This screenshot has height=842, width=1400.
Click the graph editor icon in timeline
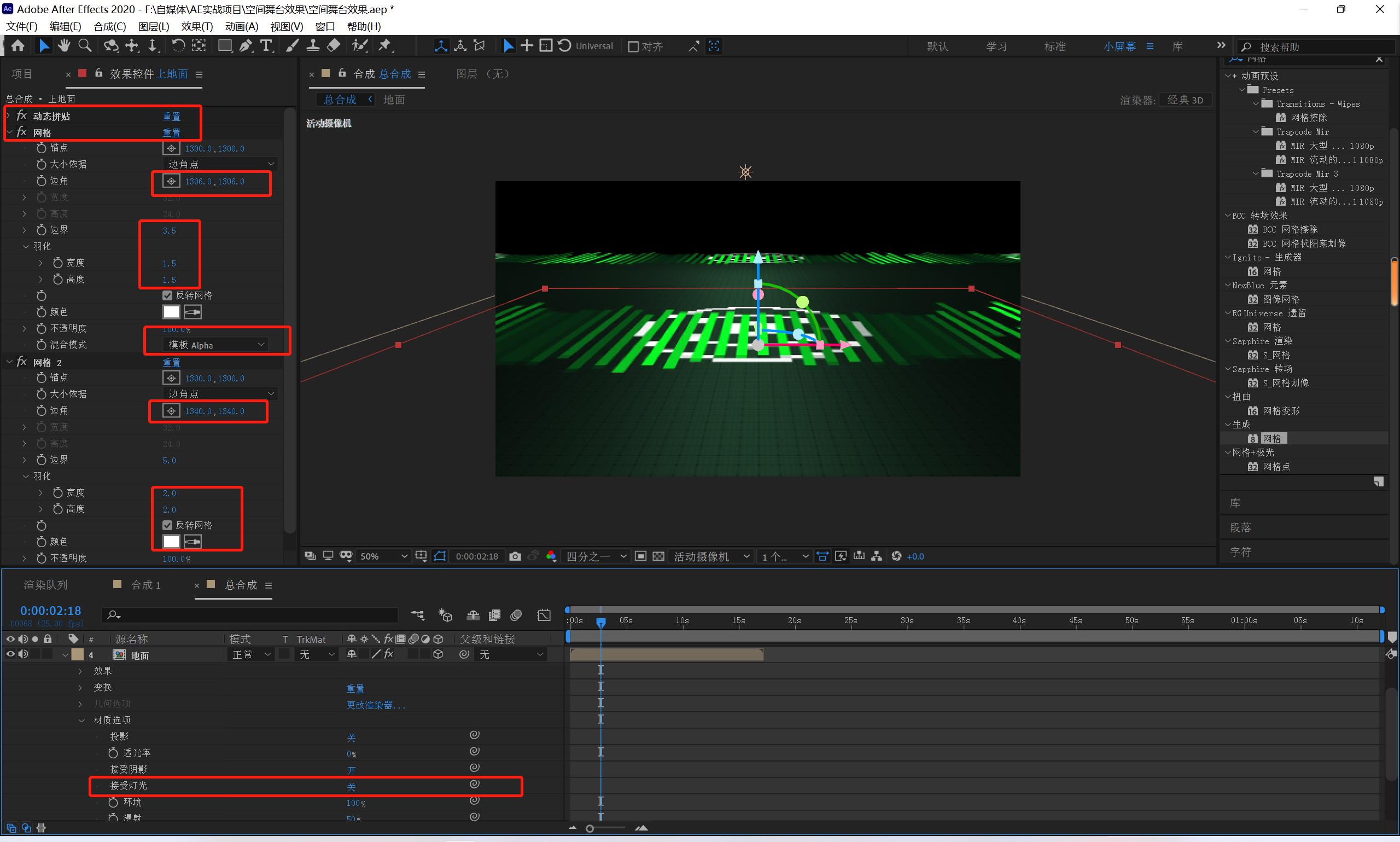tap(544, 615)
